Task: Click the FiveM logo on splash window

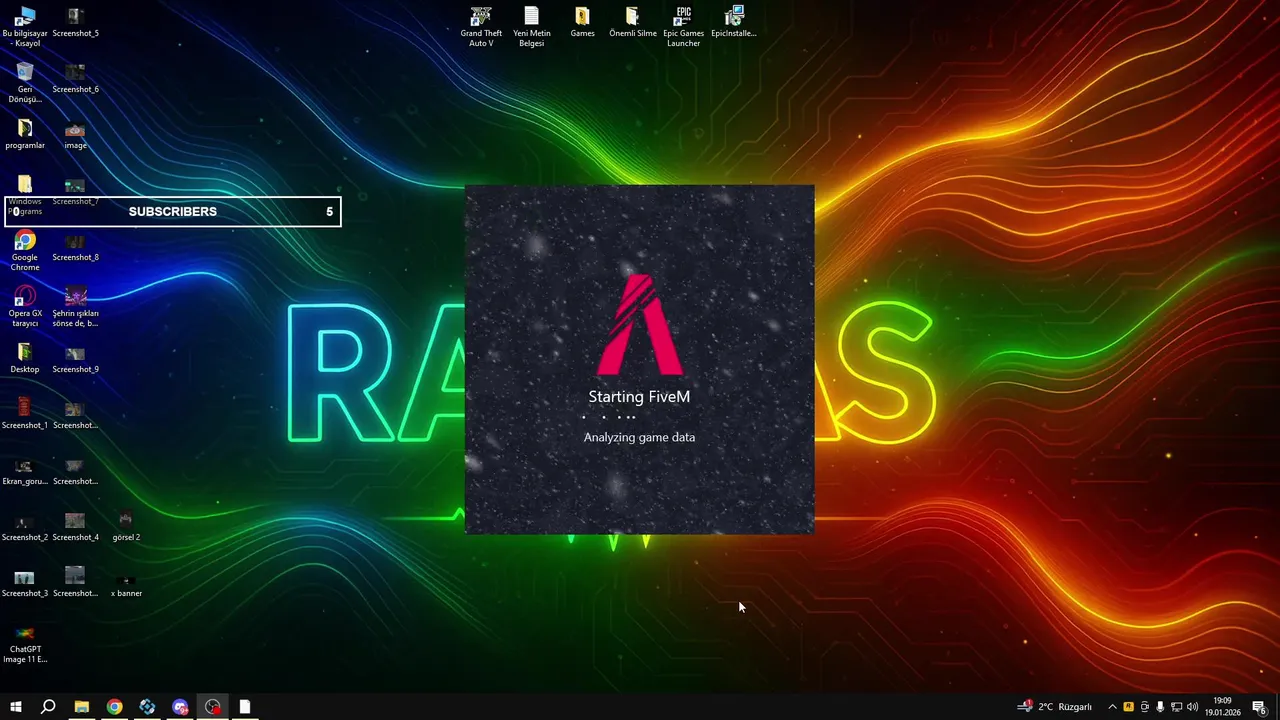Action: pyautogui.click(x=640, y=325)
